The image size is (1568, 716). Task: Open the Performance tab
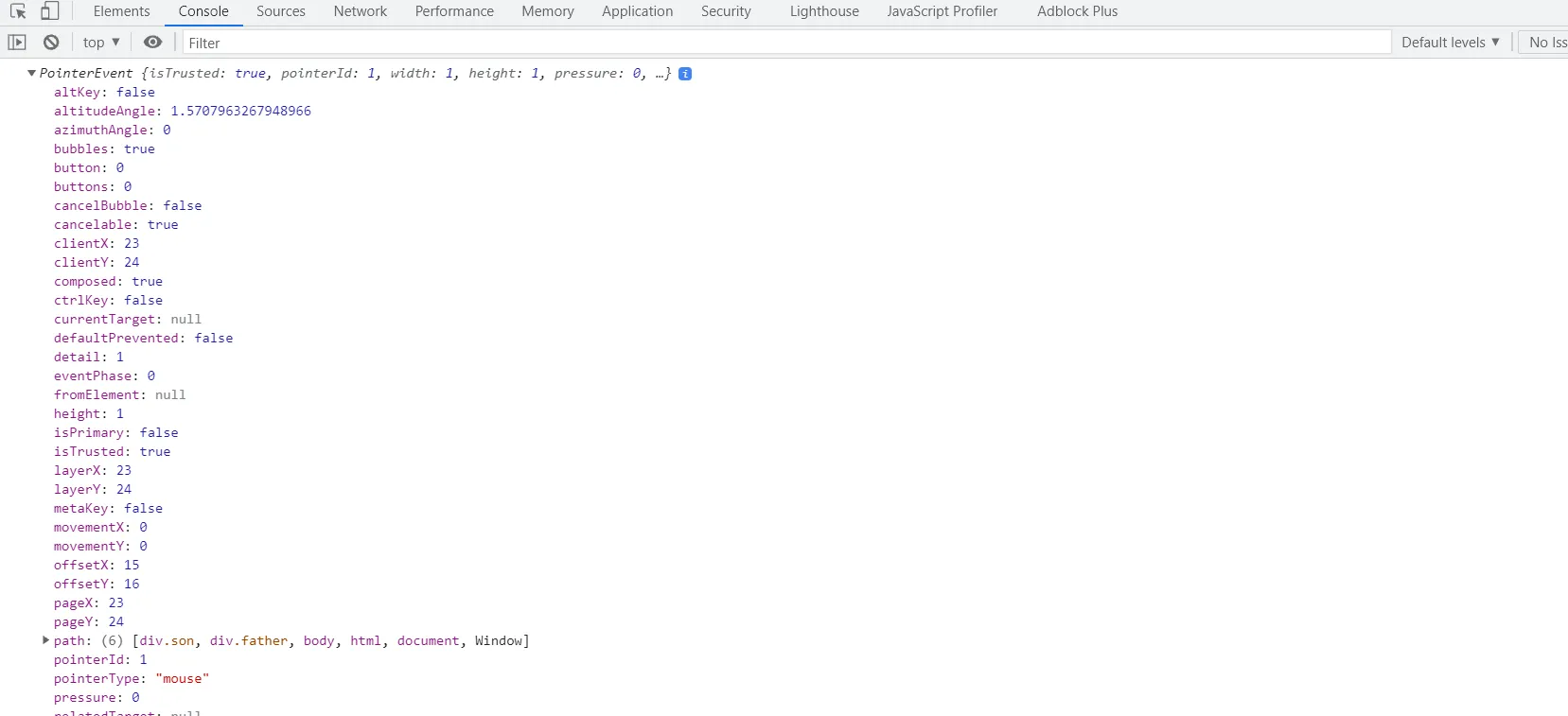[454, 11]
